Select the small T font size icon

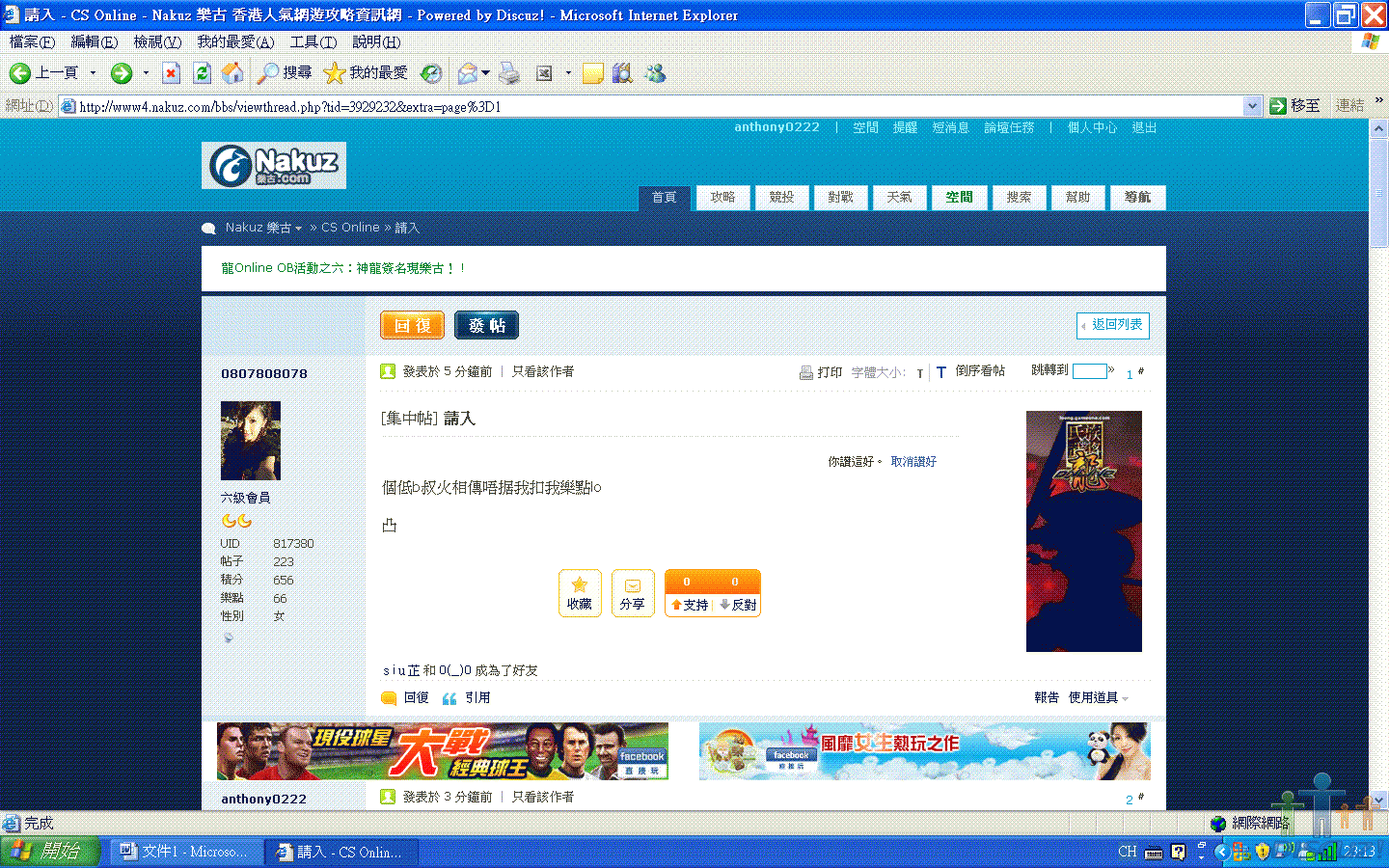tap(920, 373)
